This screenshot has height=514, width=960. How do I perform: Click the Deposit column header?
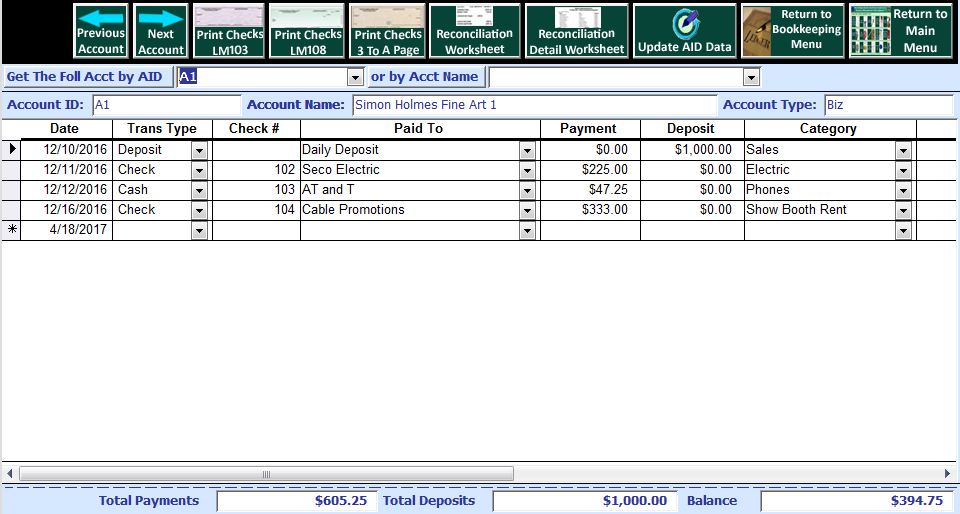[x=691, y=128]
